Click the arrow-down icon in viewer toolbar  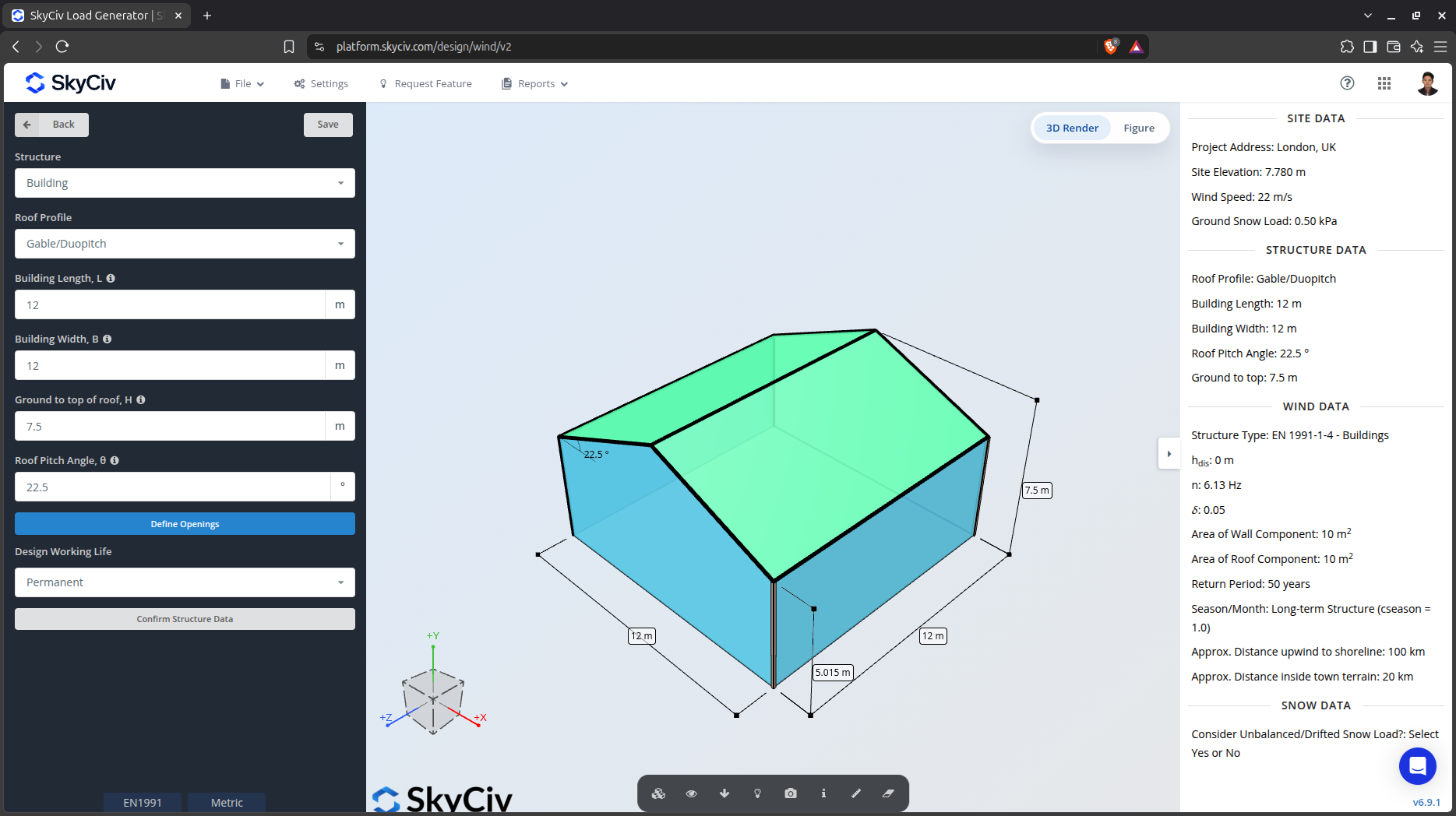click(724, 793)
